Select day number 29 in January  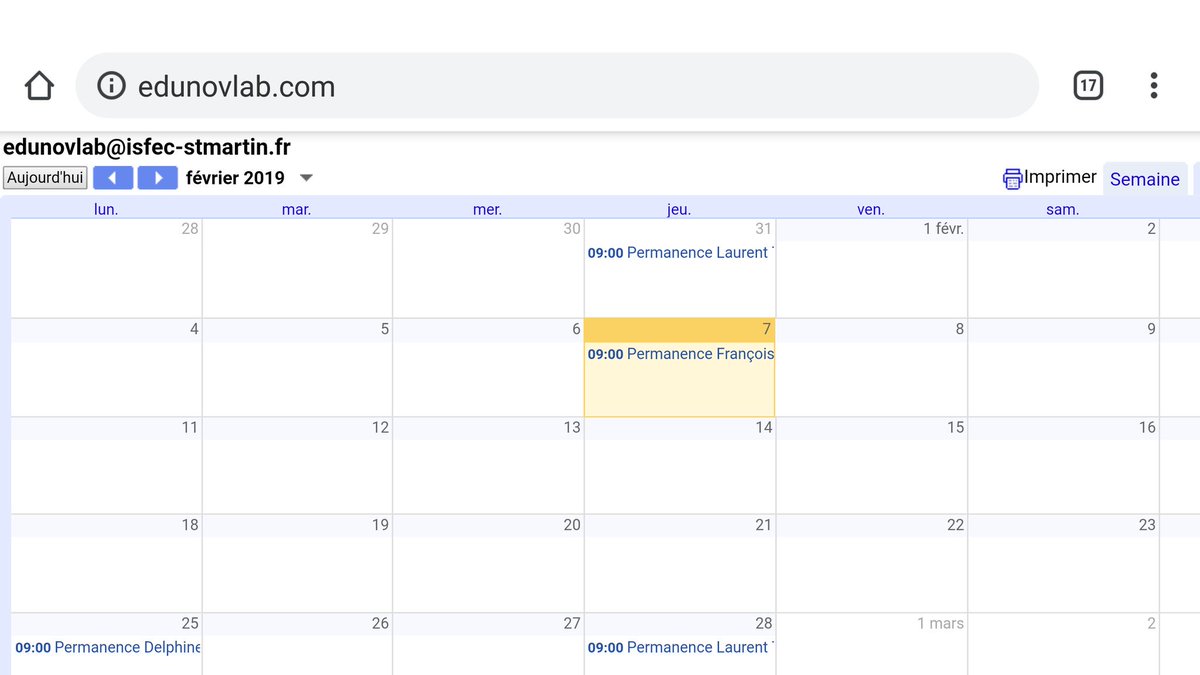380,229
